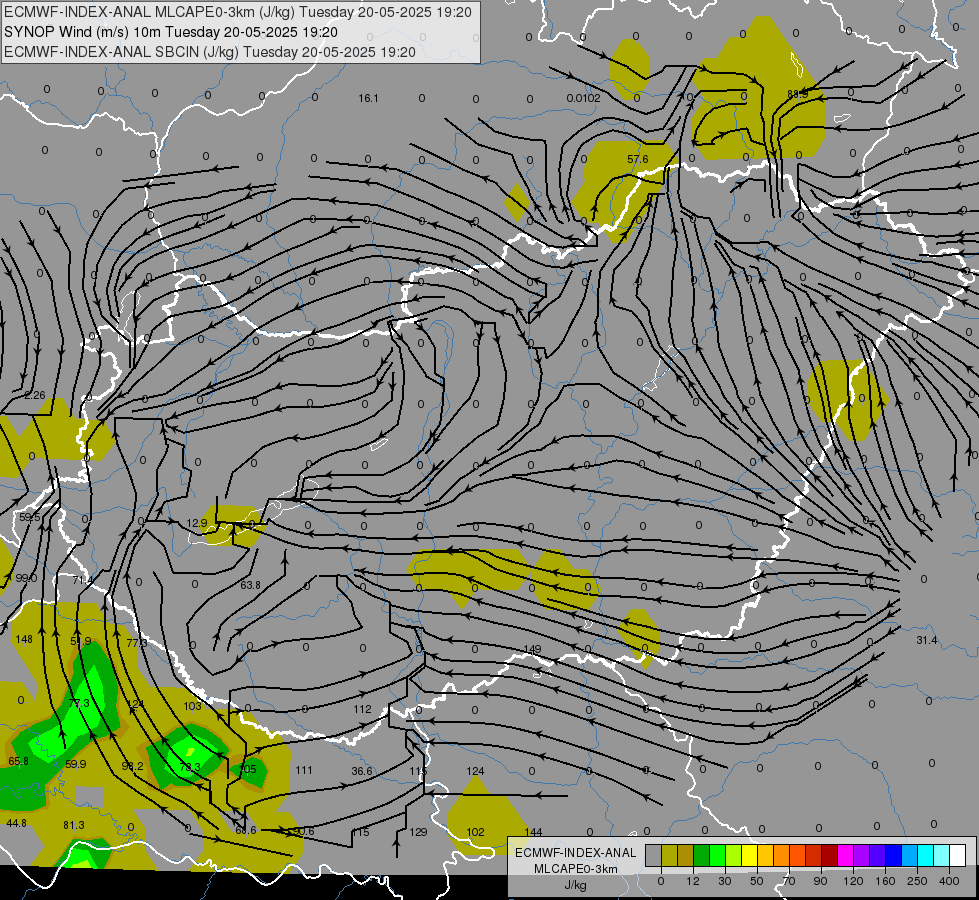Click the color scale label 160

(x=885, y=881)
